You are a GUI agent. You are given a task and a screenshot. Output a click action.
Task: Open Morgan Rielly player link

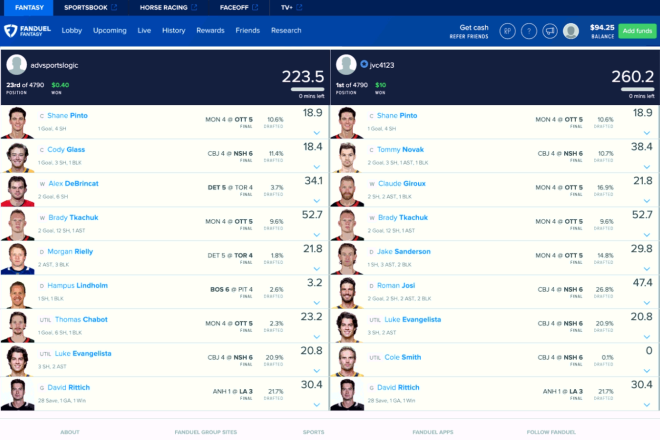(70, 251)
